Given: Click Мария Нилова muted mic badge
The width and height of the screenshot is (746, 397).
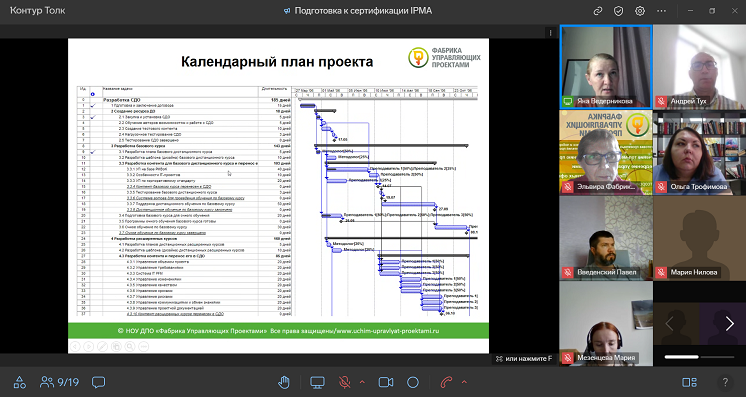Looking at the screenshot, I should pyautogui.click(x=661, y=272).
